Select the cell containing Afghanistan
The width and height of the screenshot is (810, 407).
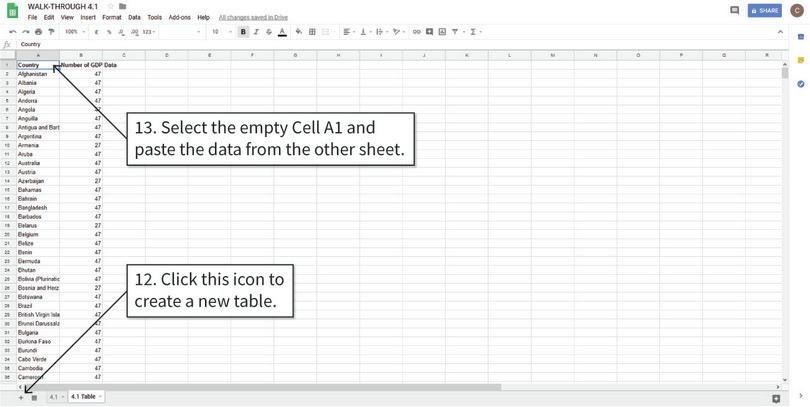tap(38, 74)
